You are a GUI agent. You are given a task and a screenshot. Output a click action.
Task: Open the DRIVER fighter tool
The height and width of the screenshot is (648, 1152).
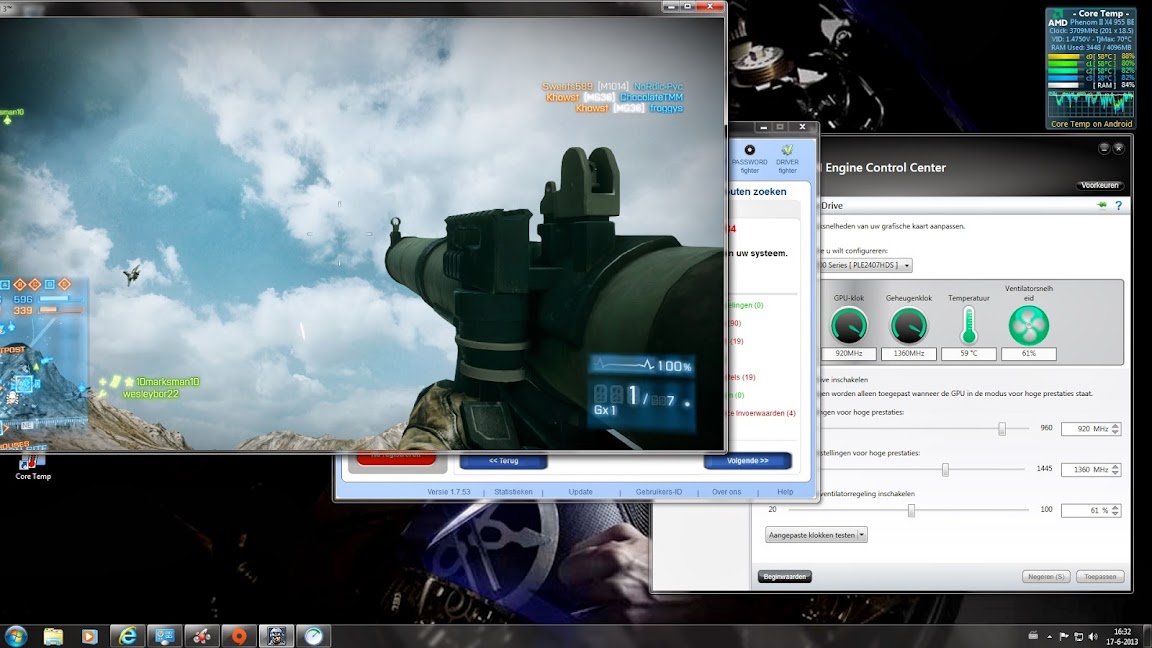click(787, 159)
